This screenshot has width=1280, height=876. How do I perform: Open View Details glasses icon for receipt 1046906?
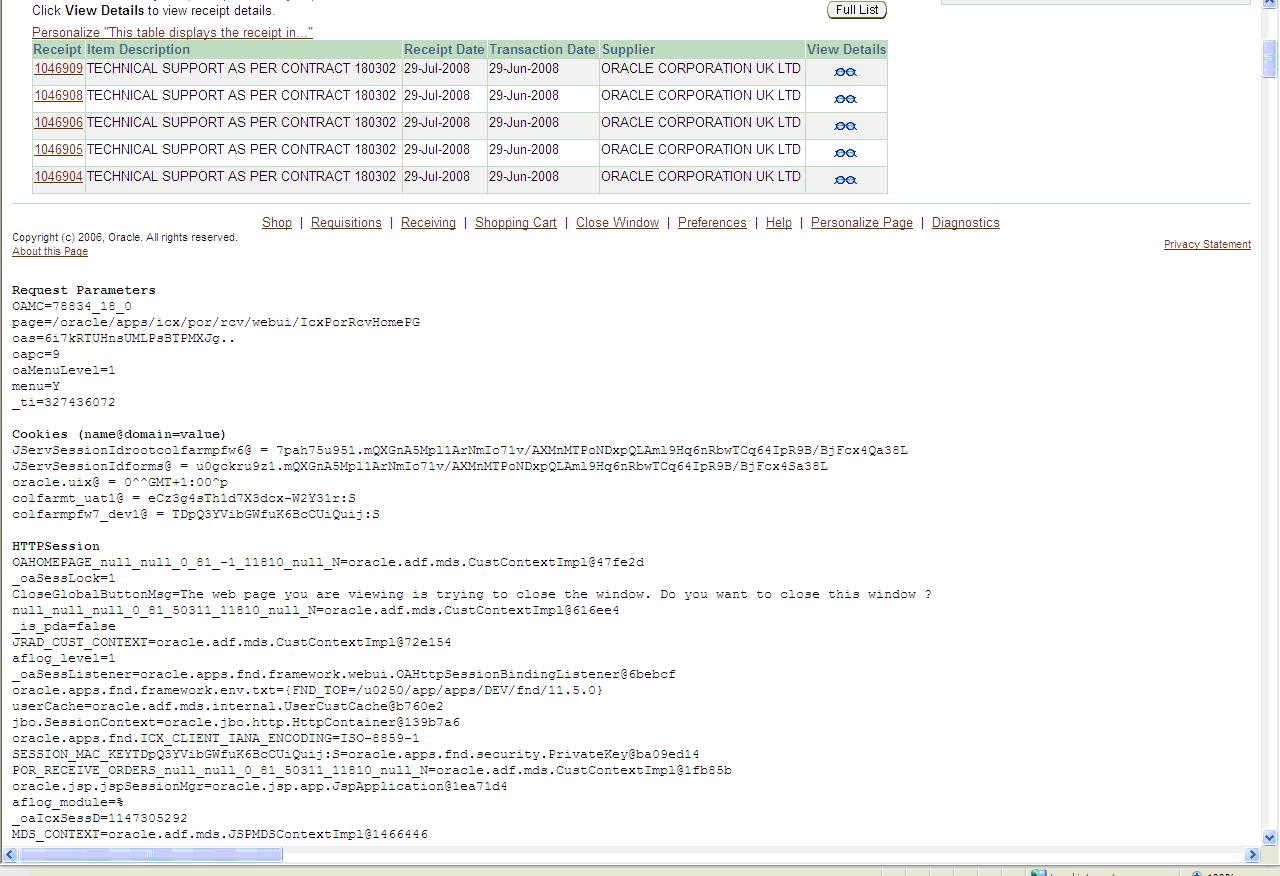[x=845, y=126]
